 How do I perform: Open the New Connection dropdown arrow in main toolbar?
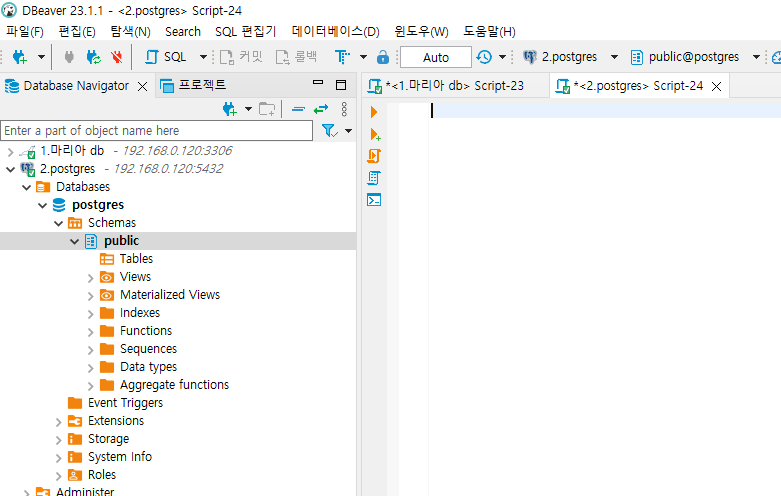(x=41, y=57)
